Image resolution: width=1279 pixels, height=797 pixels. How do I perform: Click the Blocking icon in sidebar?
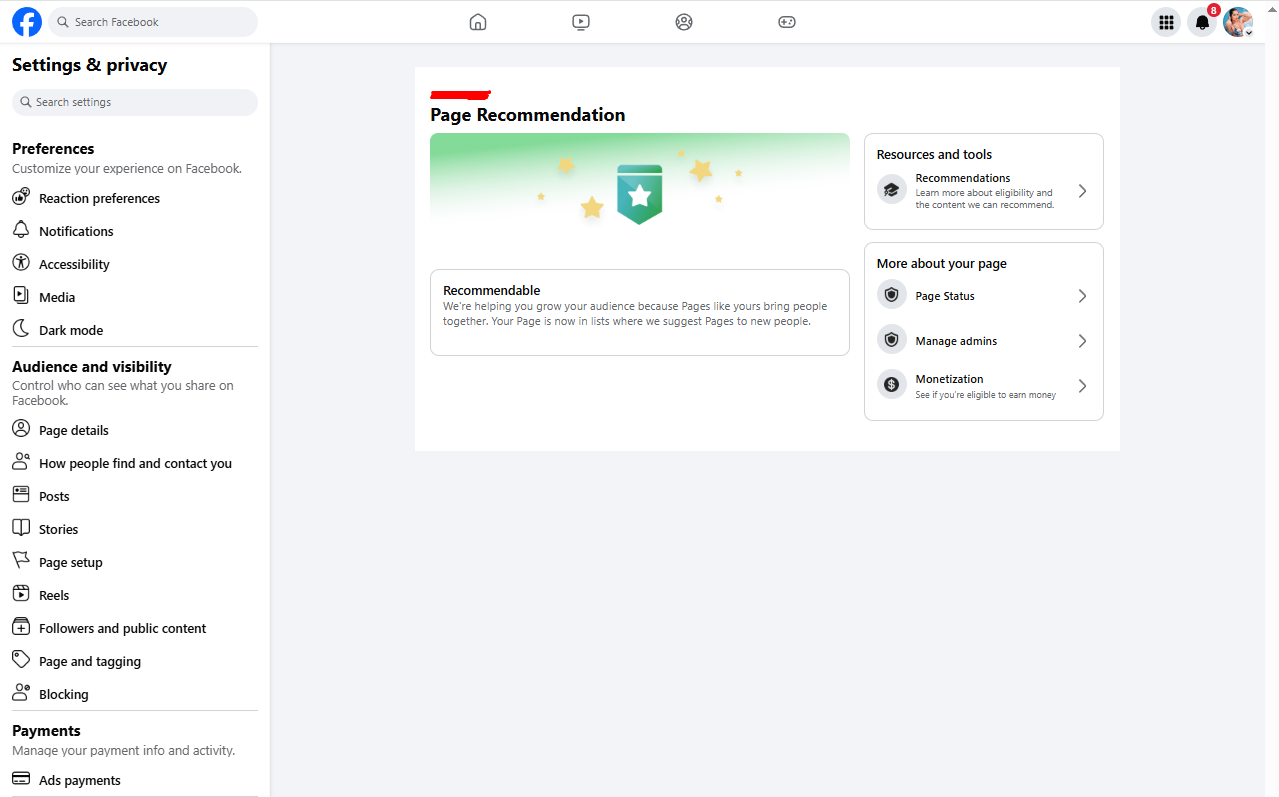click(21, 693)
